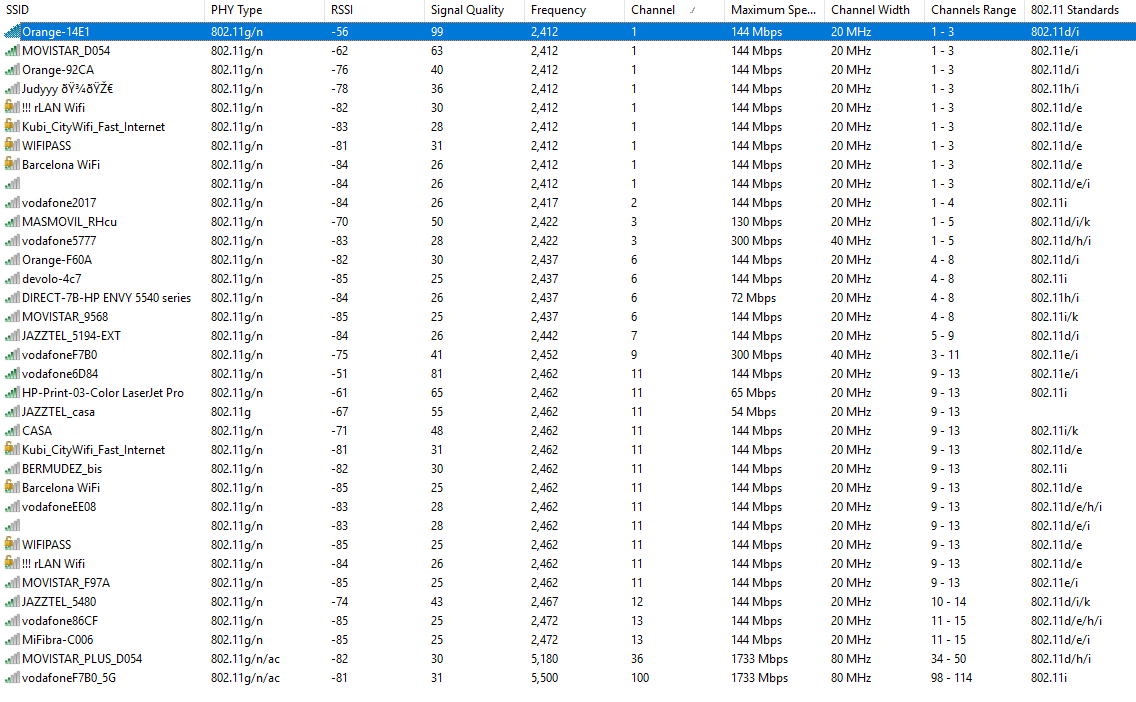Click the signal icon next to vodafone5777
Viewport: 1136px width, 702px height.
[x=12, y=241]
